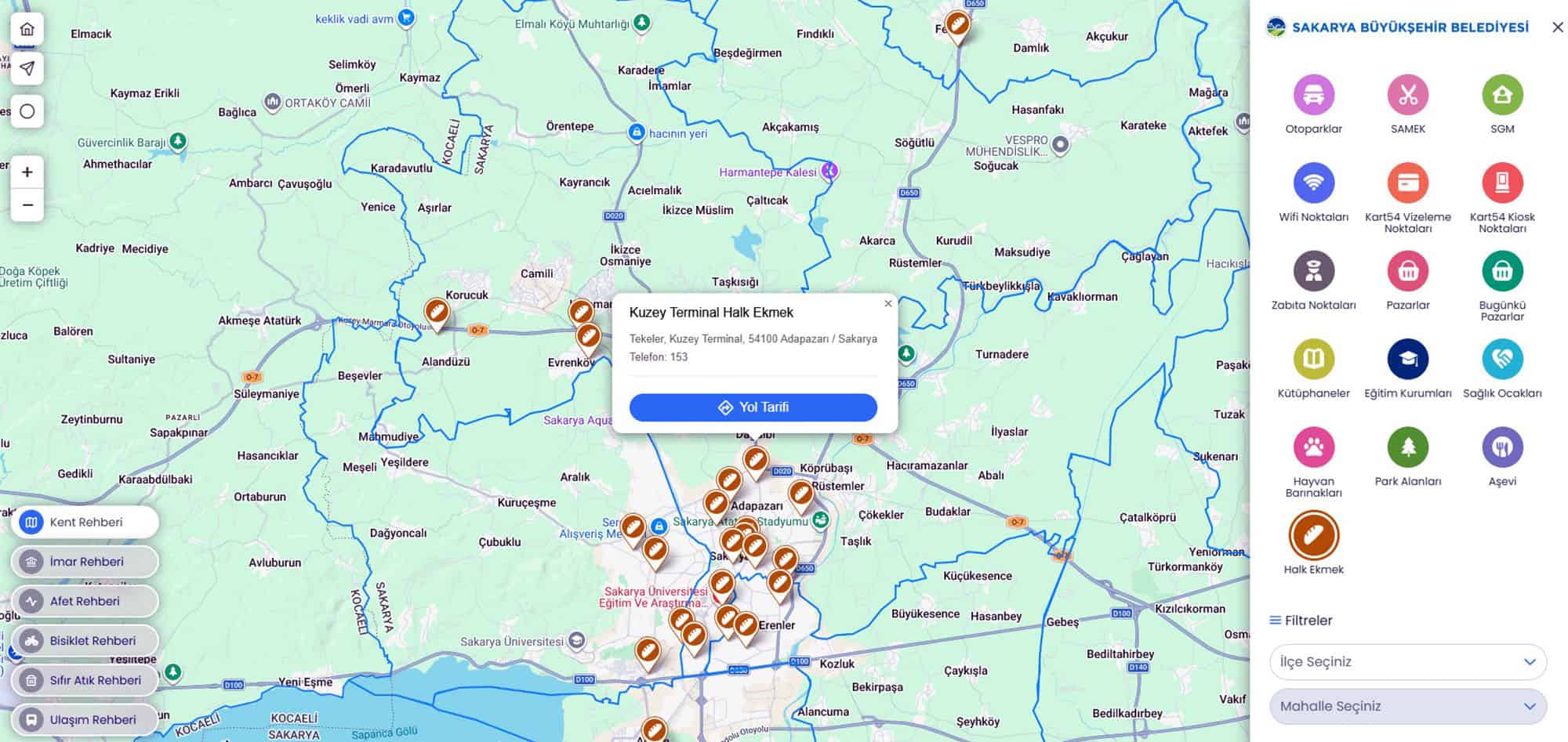1568x742 pixels.
Task: Toggle the Halk Ekmek layer off
Action: click(x=1313, y=536)
